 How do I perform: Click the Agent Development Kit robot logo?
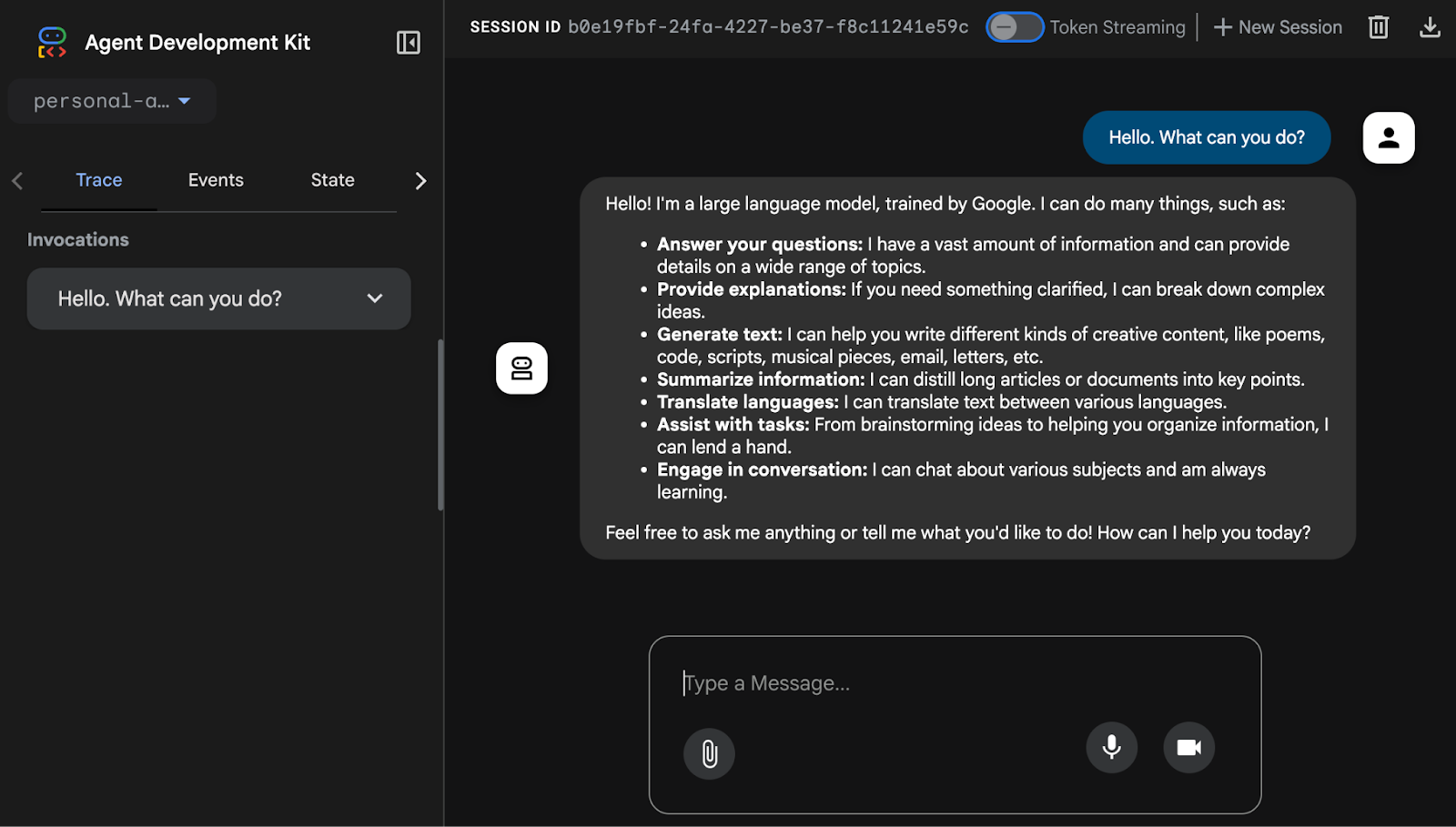(x=51, y=42)
